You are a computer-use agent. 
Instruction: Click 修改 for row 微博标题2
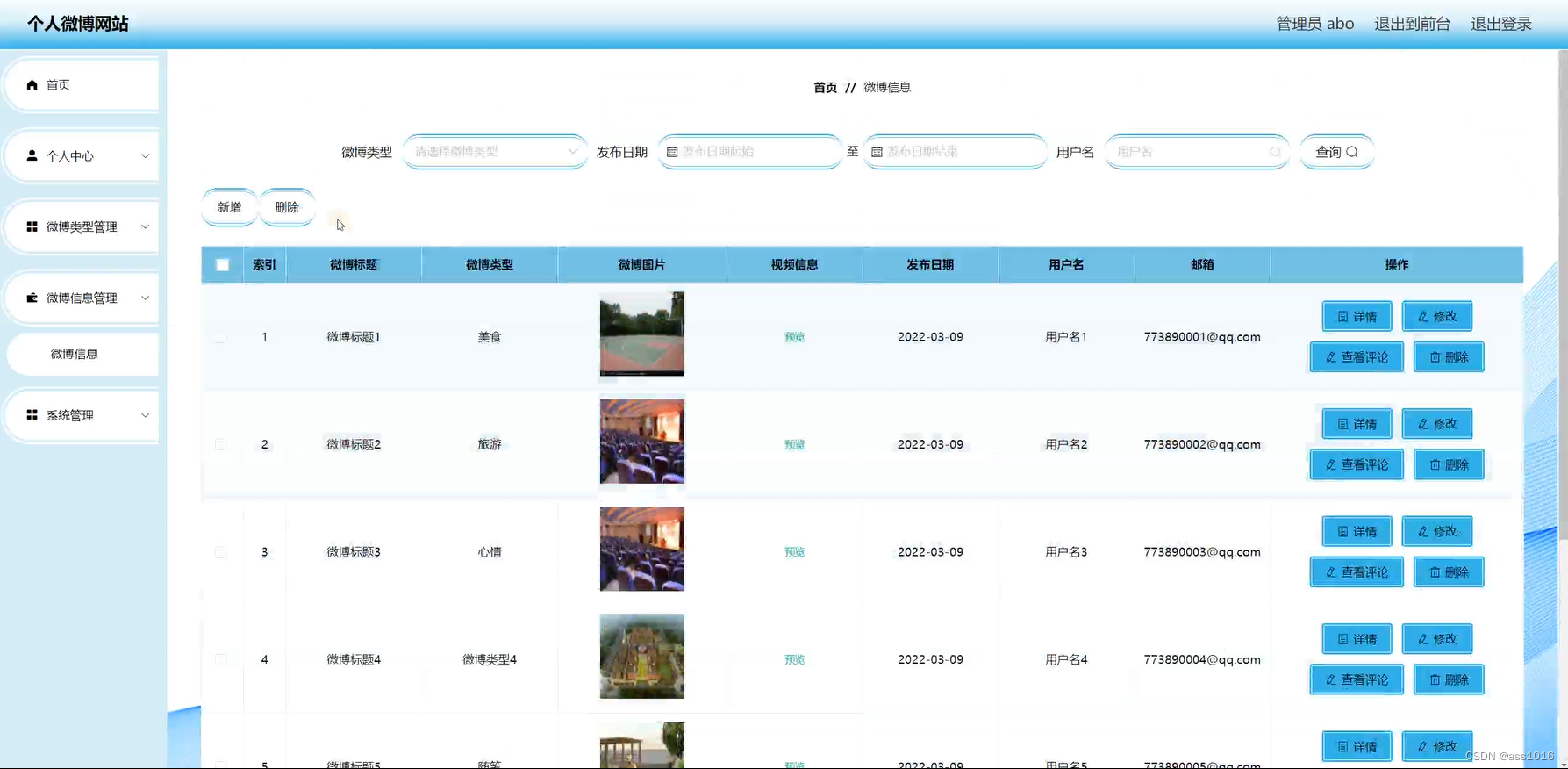[x=1437, y=424]
